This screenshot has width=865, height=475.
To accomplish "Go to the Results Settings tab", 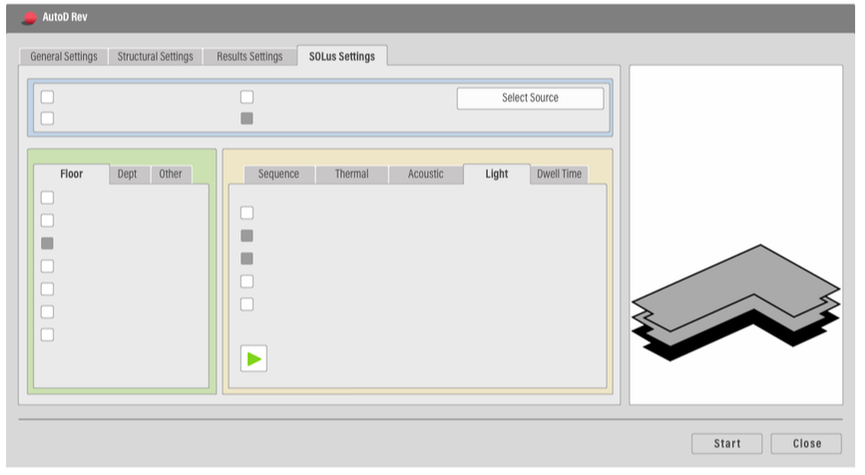I will [x=250, y=57].
